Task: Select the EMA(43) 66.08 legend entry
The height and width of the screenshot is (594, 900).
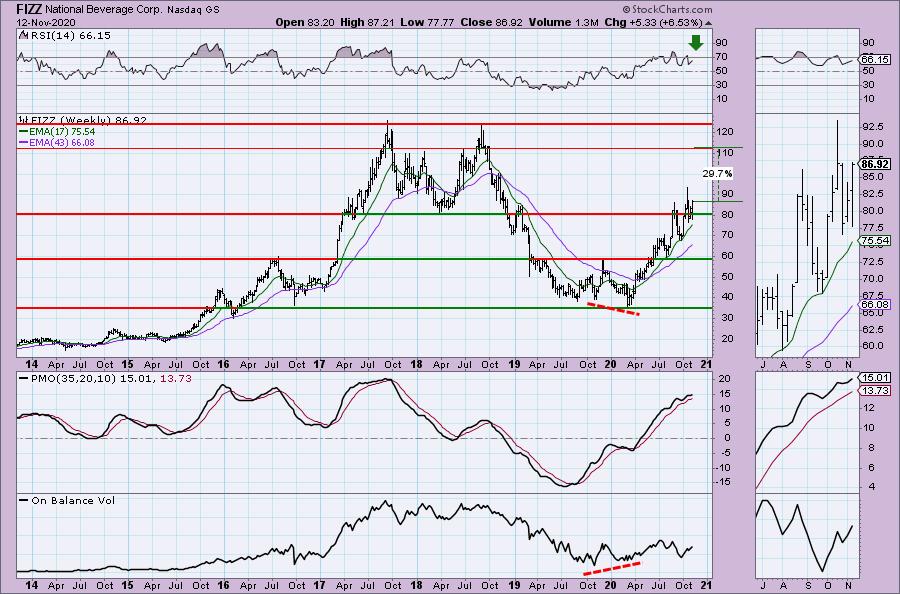Action: 57,142
